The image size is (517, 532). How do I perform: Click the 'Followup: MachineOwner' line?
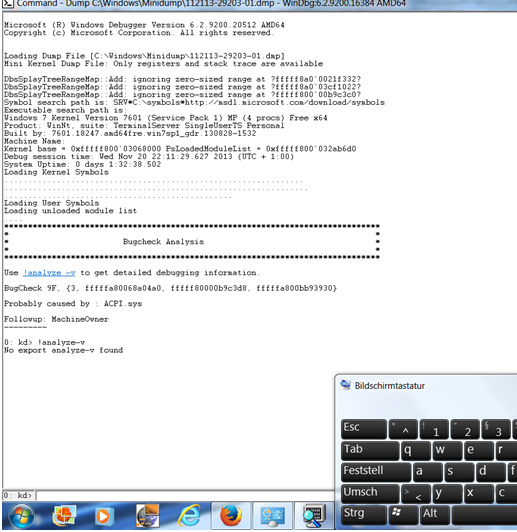[x=56, y=319]
